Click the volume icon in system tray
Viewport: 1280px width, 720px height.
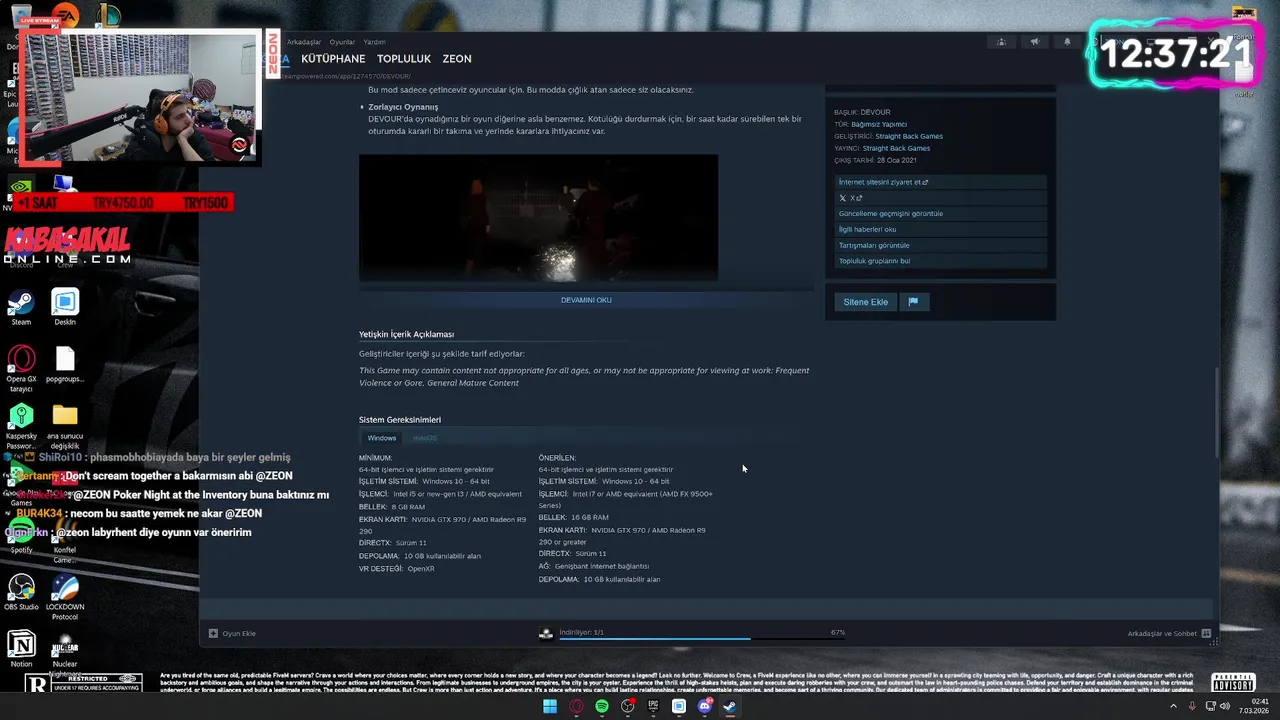click(1226, 706)
